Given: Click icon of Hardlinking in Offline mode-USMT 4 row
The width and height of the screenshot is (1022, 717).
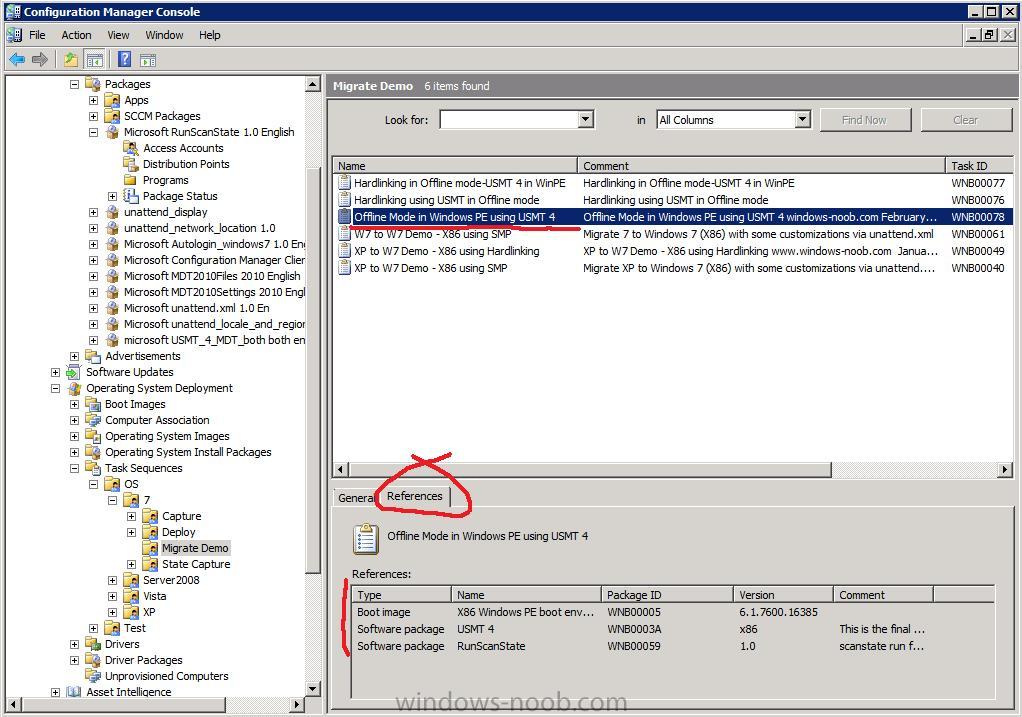Looking at the screenshot, I should 344,183.
